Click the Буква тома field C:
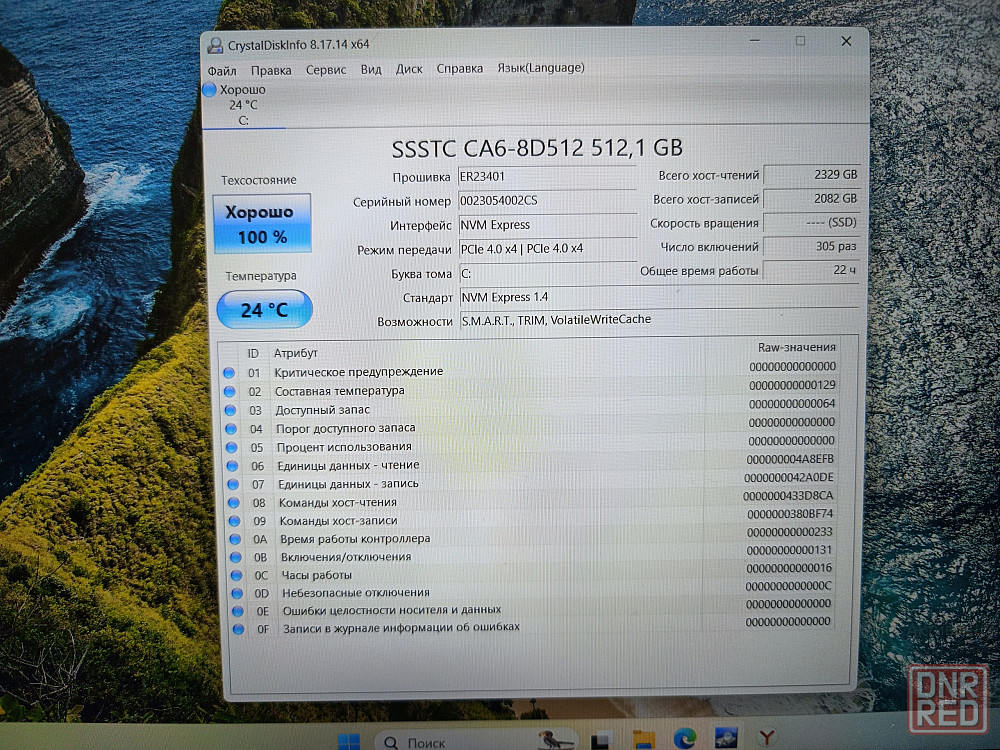The image size is (1000, 750). click(547, 273)
